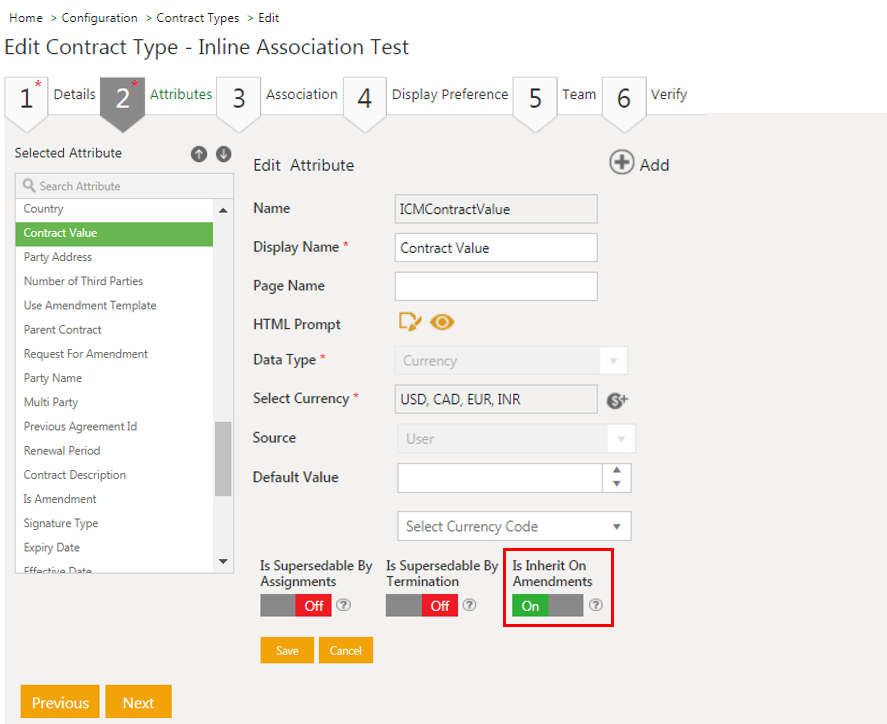Open help icon for Is Inherit On Amendments
This screenshot has width=887, height=724.
596,605
